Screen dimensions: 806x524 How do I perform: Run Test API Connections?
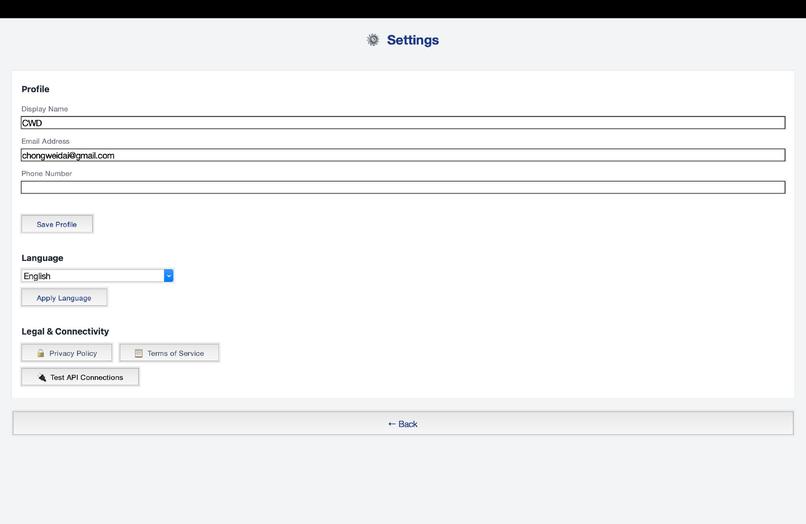[x=80, y=377]
